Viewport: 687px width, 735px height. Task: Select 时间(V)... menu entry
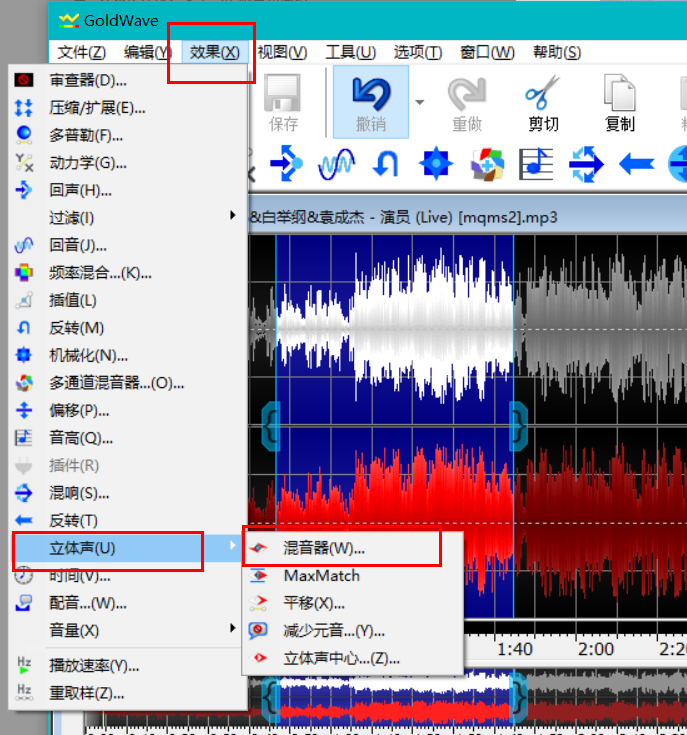(127, 576)
